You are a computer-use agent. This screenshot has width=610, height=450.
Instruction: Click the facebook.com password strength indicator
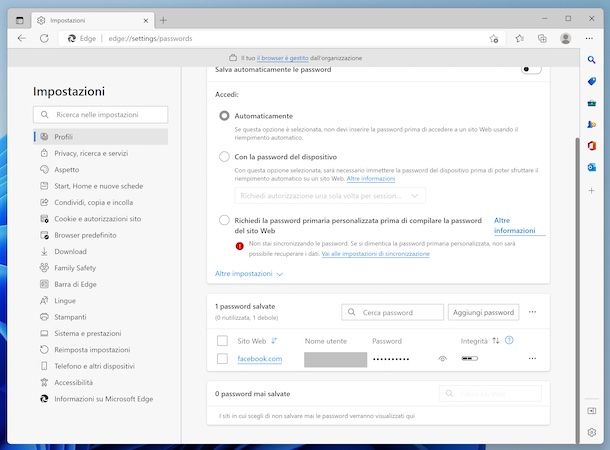tap(470, 358)
